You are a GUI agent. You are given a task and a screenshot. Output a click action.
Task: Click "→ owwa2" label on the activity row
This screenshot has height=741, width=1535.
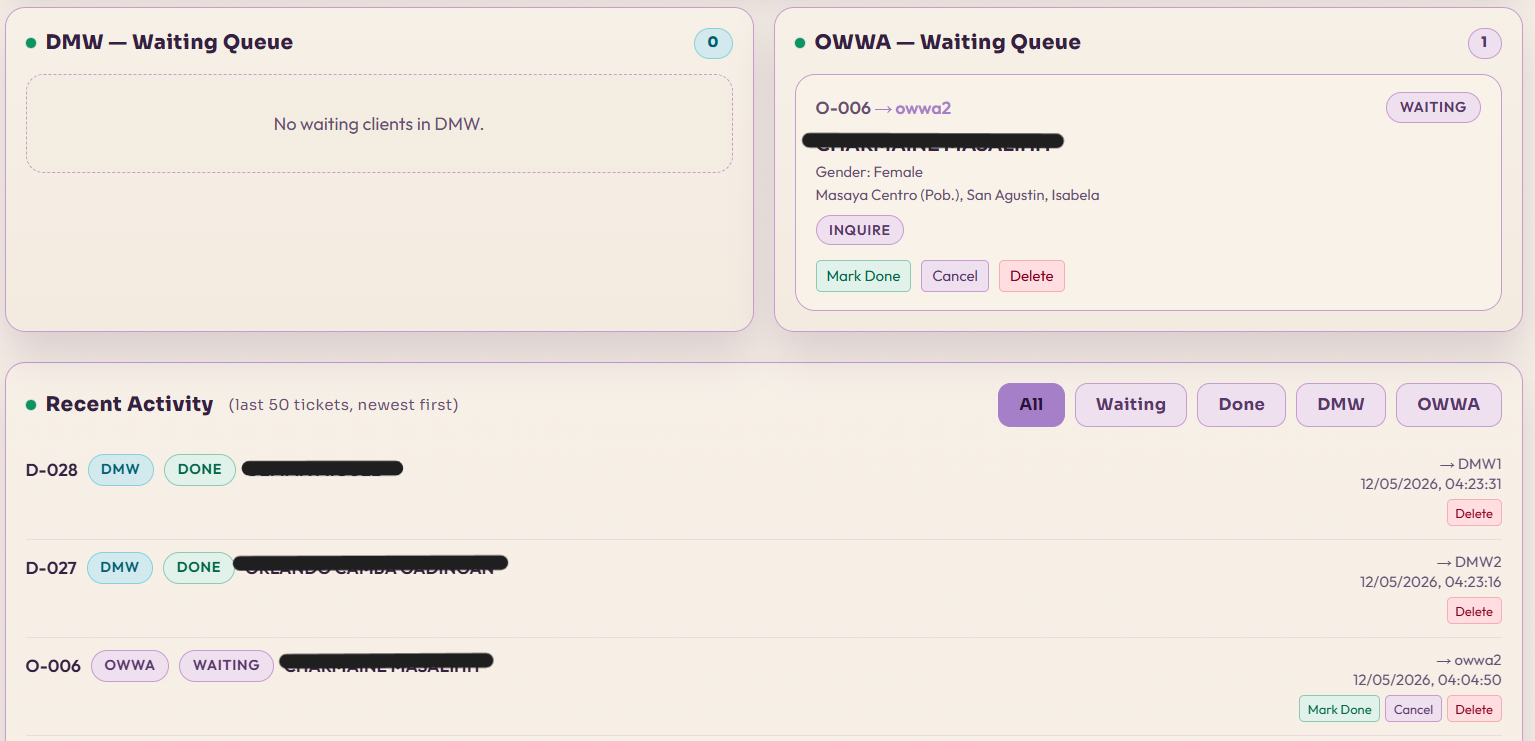click(x=1469, y=660)
